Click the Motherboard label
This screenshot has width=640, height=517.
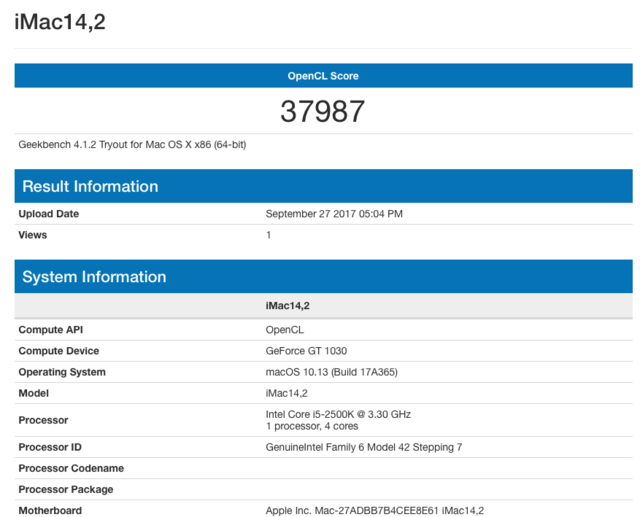coord(50,510)
